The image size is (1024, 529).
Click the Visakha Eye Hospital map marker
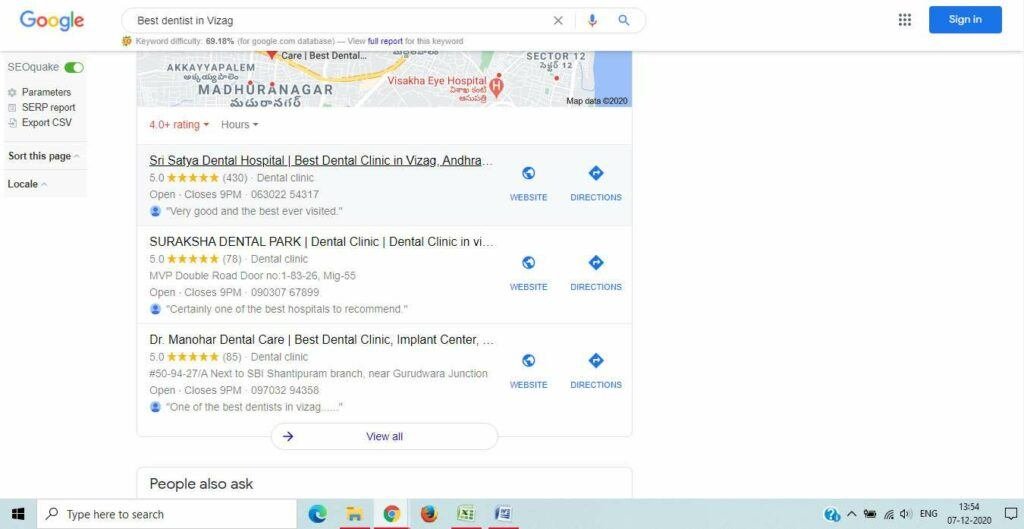coord(496,86)
